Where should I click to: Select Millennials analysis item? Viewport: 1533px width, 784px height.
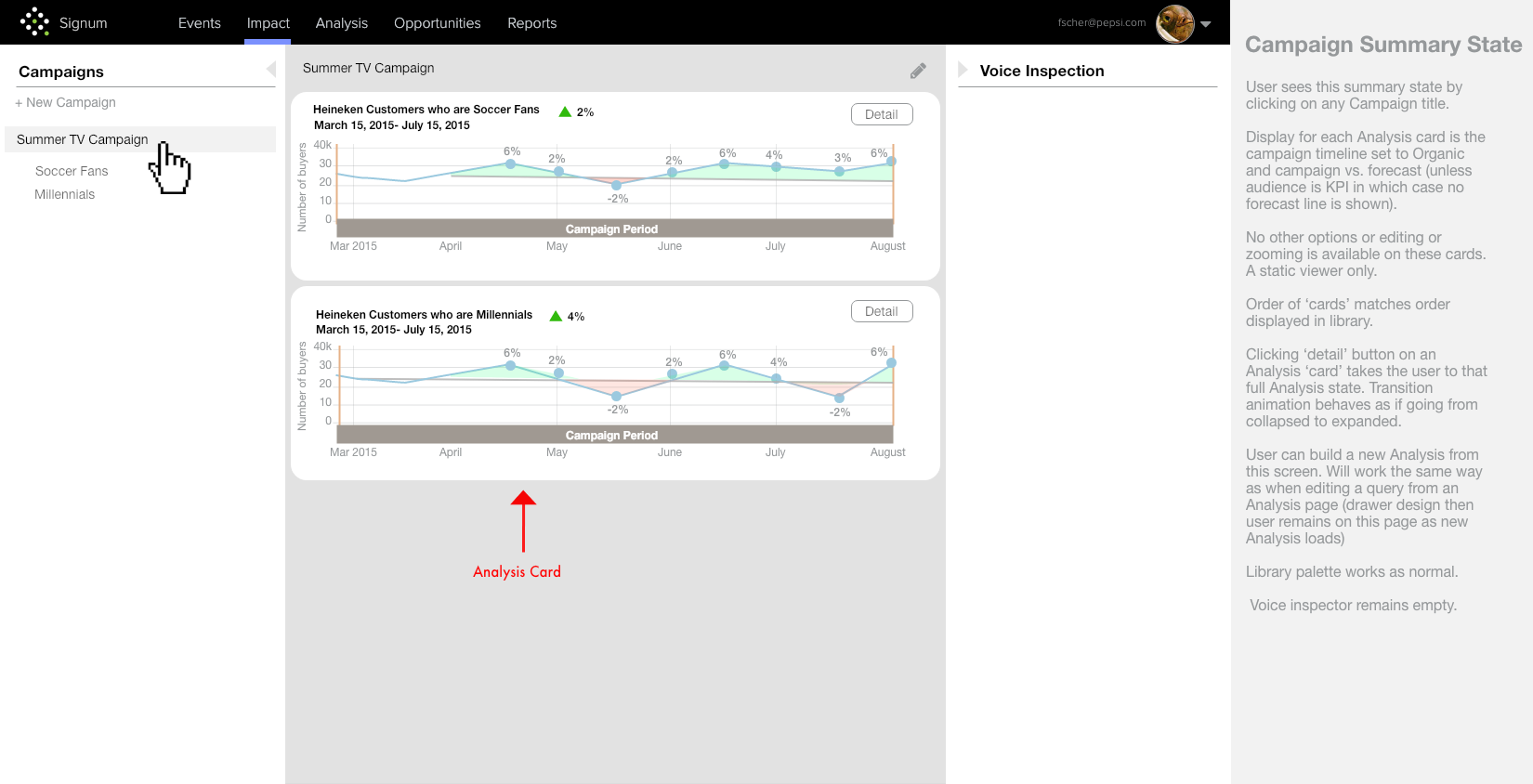64,194
